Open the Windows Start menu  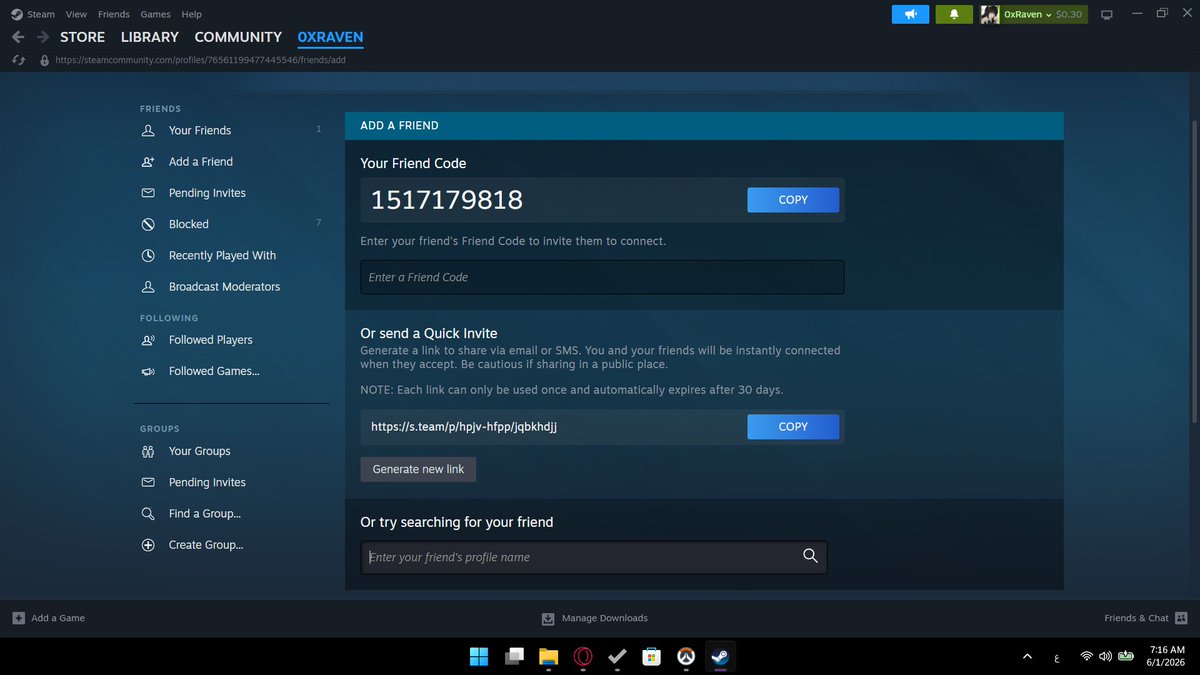tap(479, 657)
